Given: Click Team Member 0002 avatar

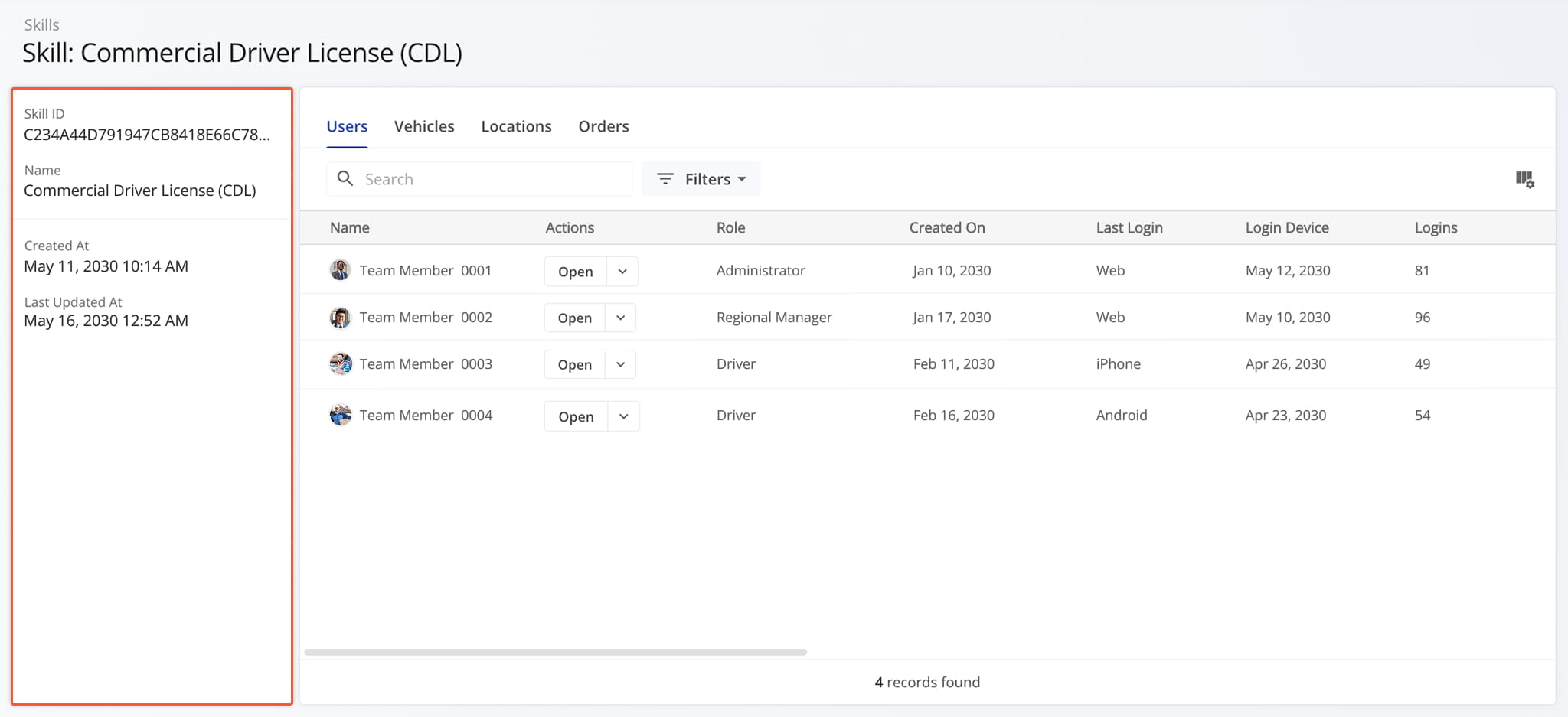Looking at the screenshot, I should 340,318.
